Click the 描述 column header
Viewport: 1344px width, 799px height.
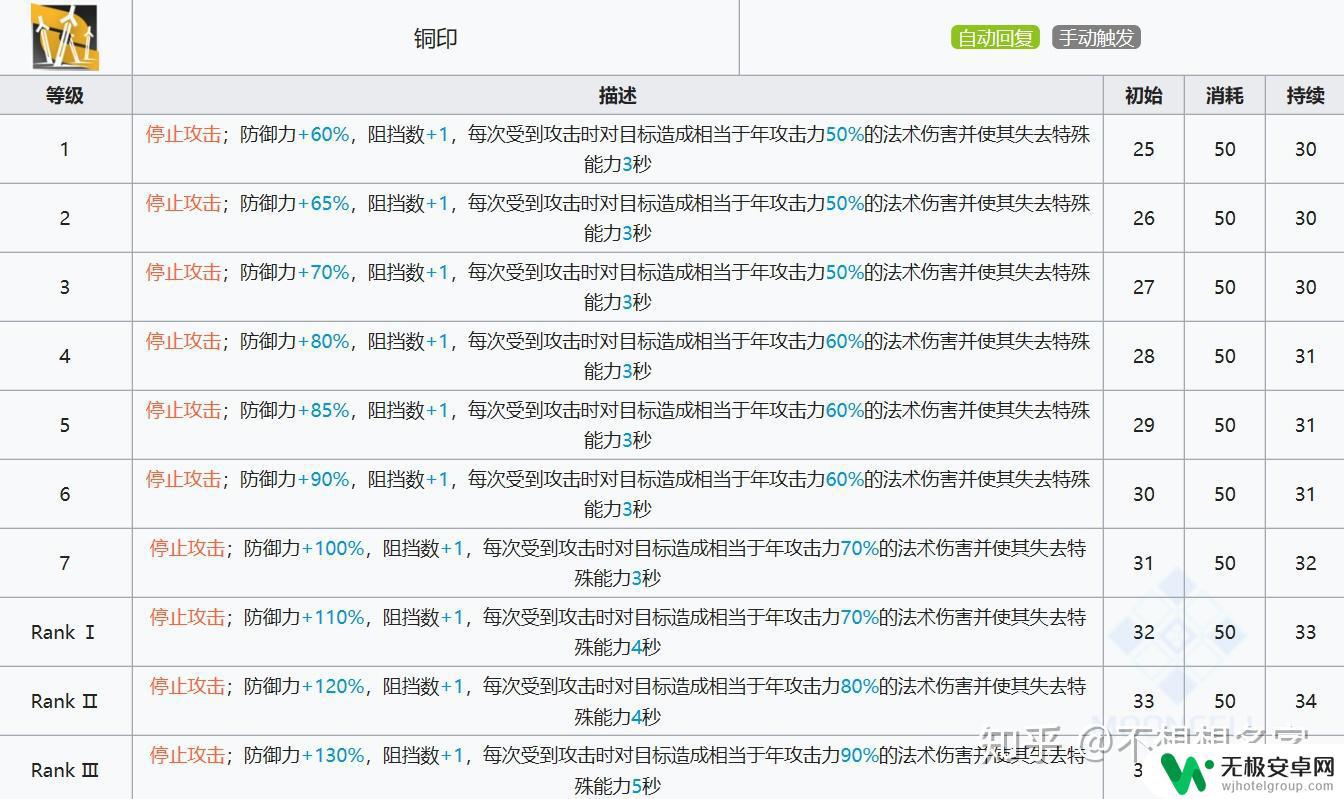pyautogui.click(x=617, y=95)
